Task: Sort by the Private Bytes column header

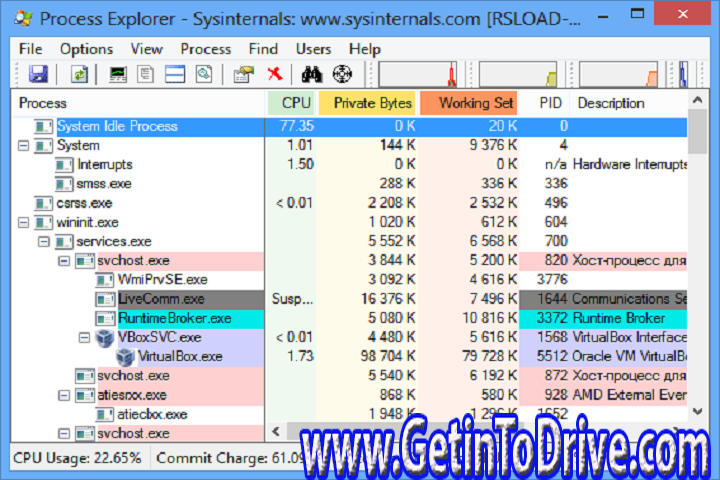Action: (367, 103)
